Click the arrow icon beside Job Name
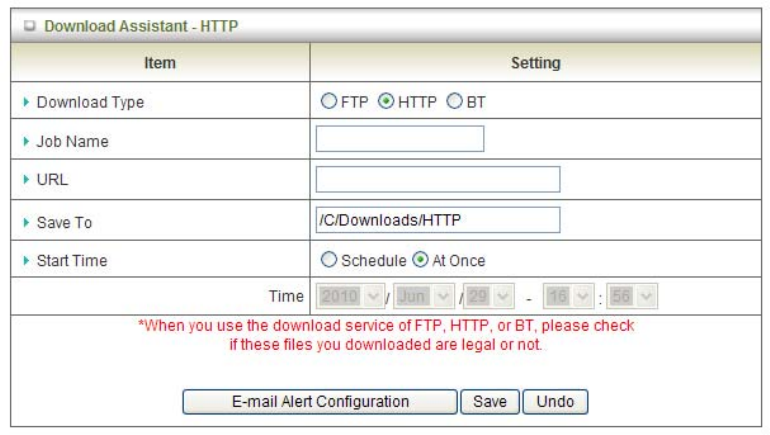This screenshot has height=435, width=770. coord(26,142)
